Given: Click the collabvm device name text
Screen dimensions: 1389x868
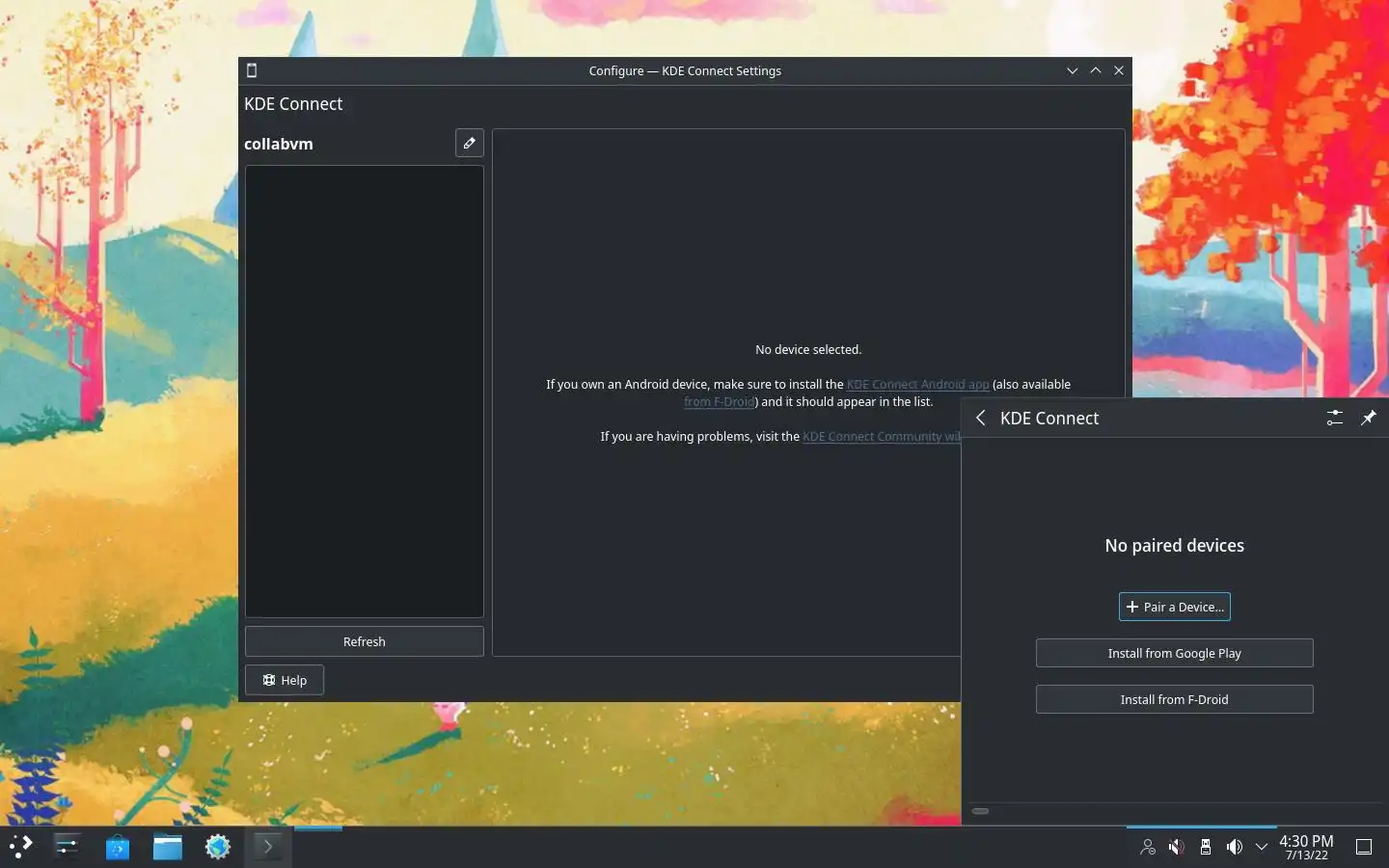Looking at the screenshot, I should 279,144.
